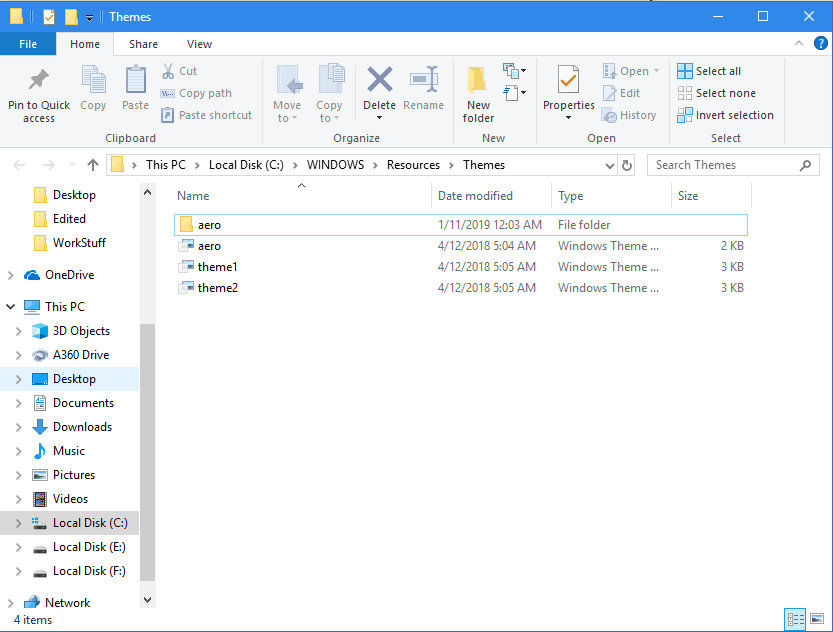Click Select all
The width and height of the screenshot is (833, 632).
[709, 71]
